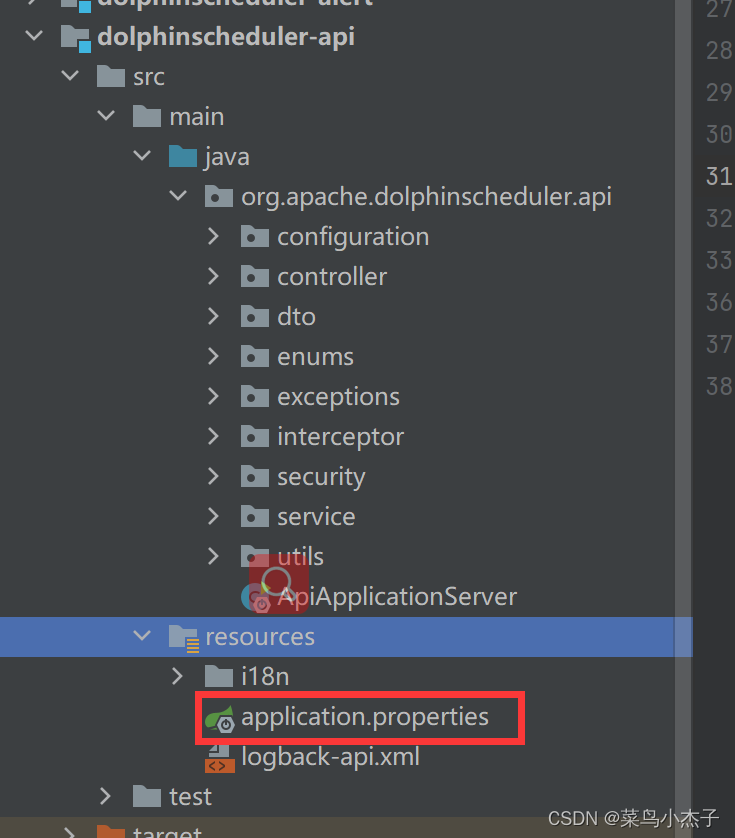Select the org.apache.dolphinscheduler.api package label
735x838 pixels.
tap(427, 197)
